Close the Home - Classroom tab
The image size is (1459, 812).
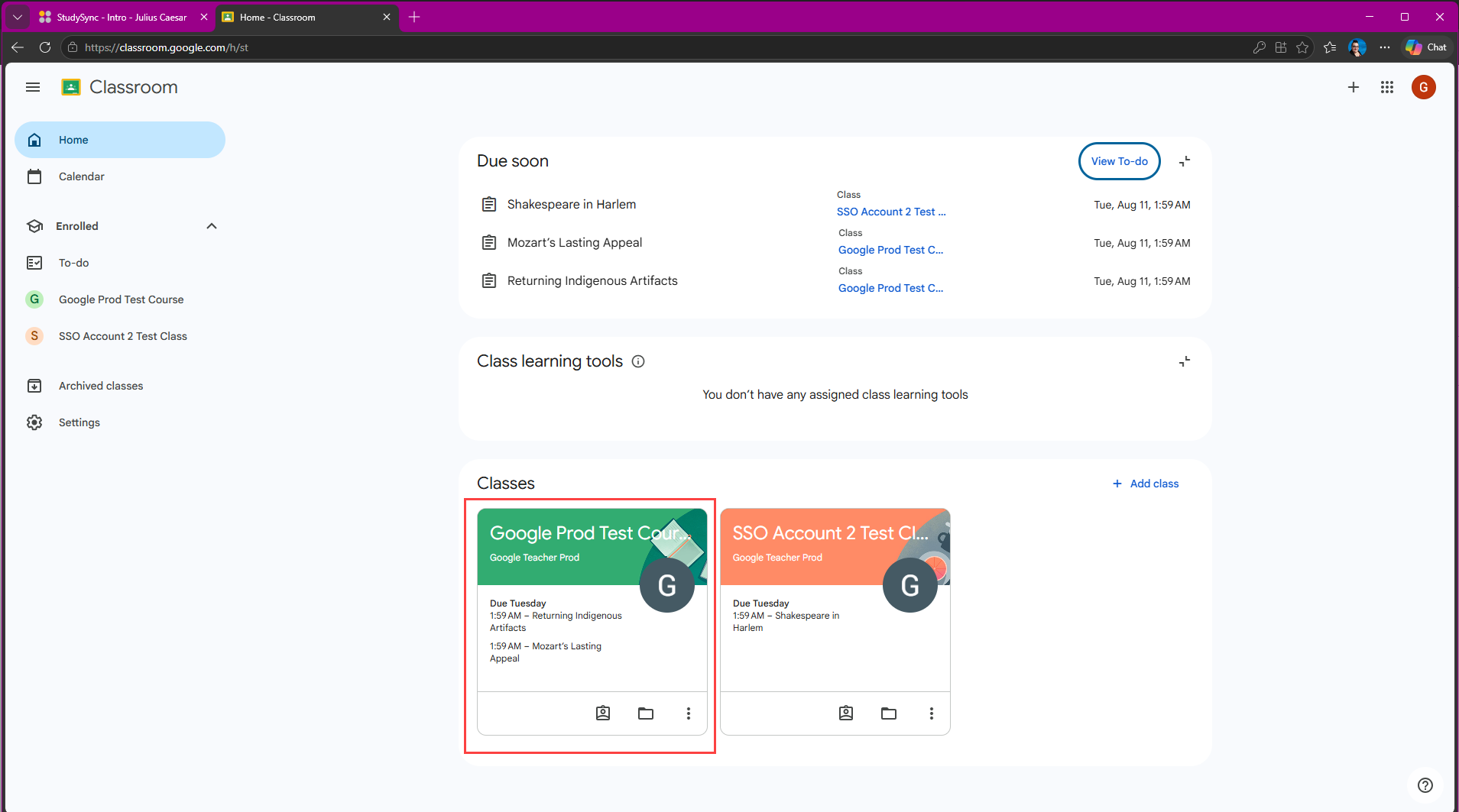387,17
